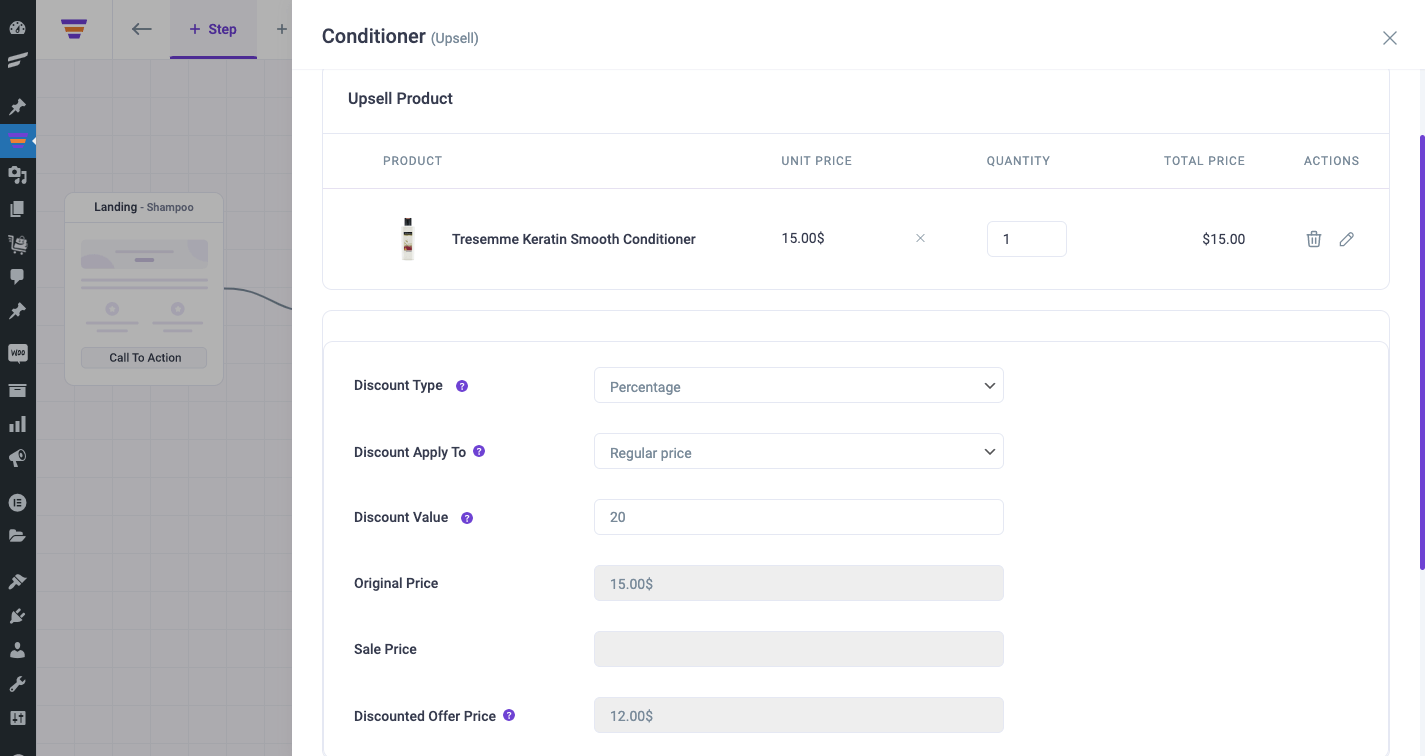Open the Comments bubble icon in sidebar
This screenshot has width=1425, height=756.
pyautogui.click(x=17, y=277)
